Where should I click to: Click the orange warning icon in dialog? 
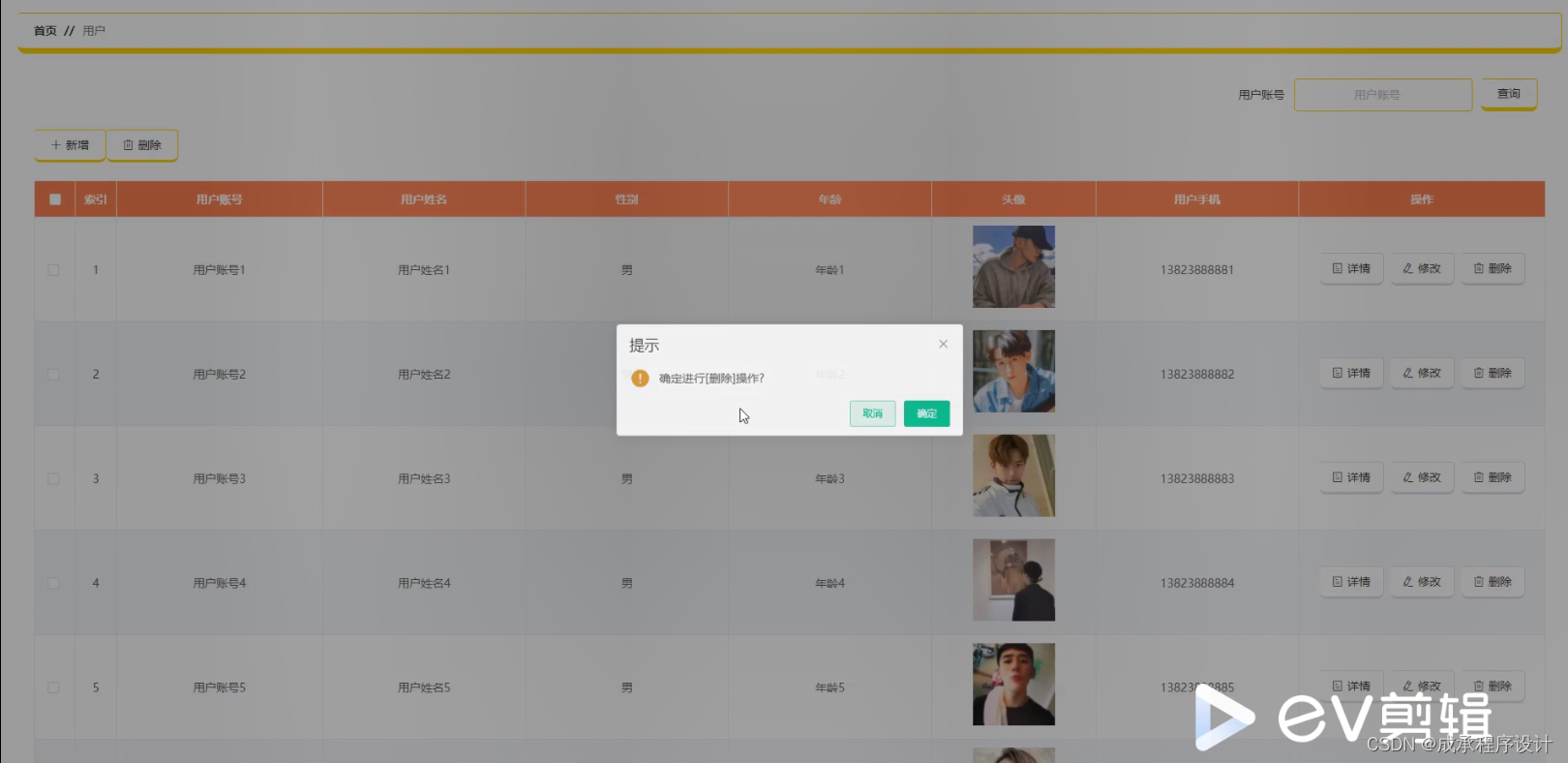(x=640, y=378)
